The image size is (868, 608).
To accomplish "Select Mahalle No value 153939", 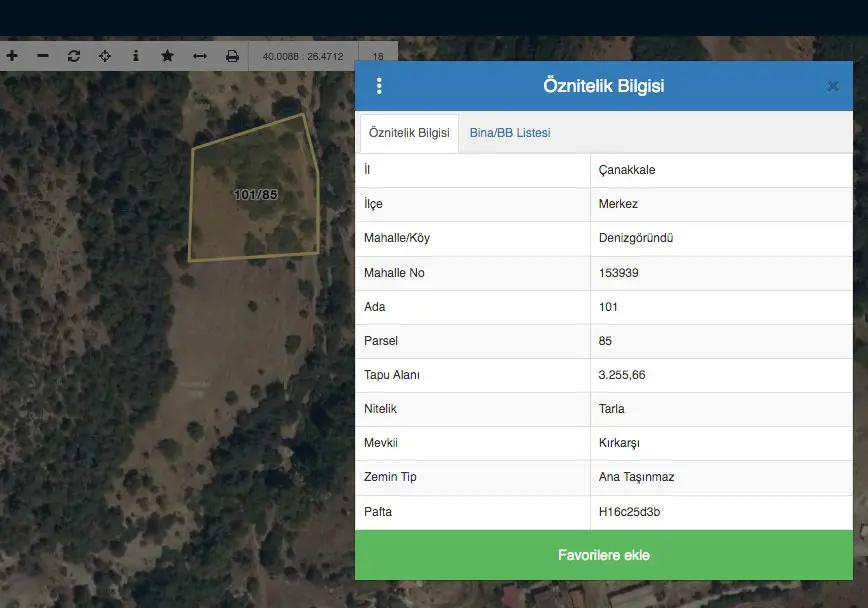I will coord(618,273).
